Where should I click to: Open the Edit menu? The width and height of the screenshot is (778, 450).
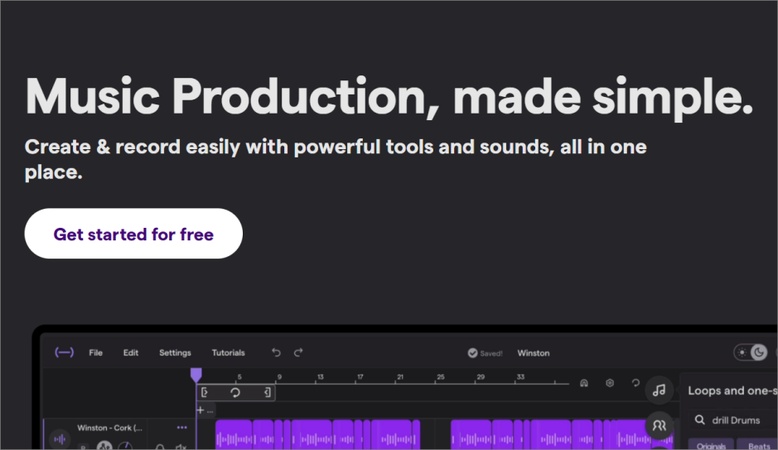131,353
